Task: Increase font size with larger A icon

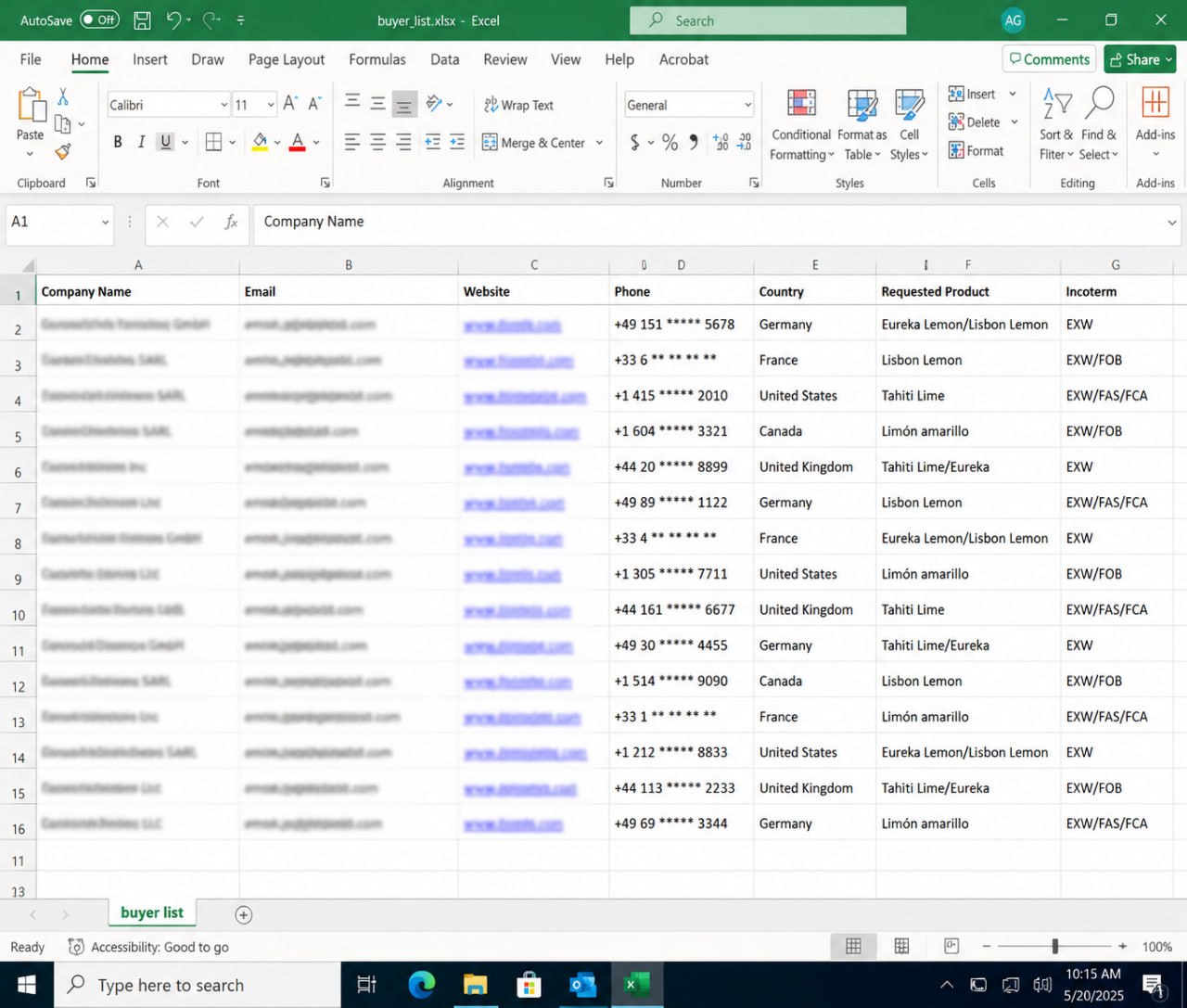Action: [x=290, y=104]
